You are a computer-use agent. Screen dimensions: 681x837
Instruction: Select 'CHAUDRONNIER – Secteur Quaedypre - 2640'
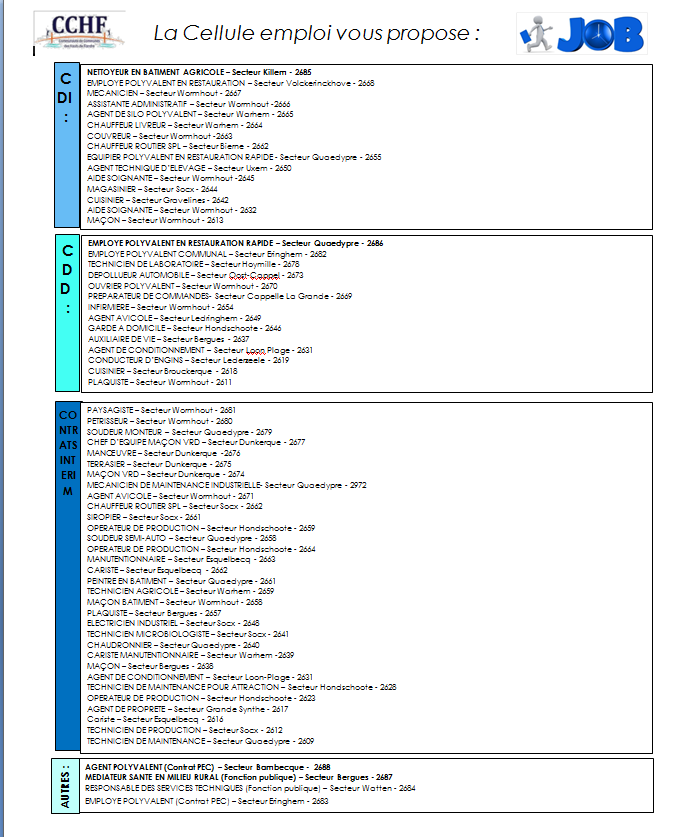coord(173,645)
